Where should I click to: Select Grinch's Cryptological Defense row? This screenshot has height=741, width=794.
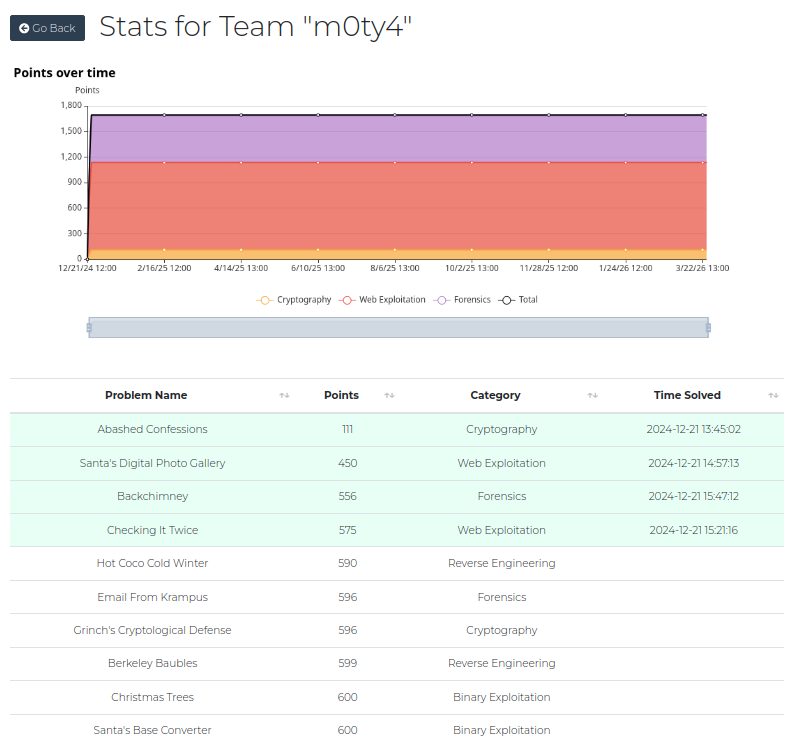pyautogui.click(x=152, y=631)
